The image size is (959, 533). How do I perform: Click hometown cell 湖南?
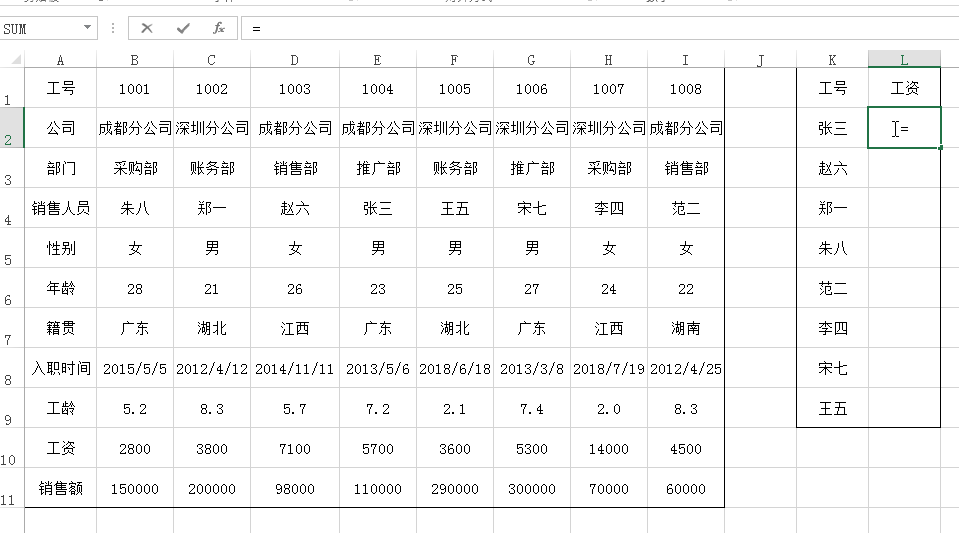coord(686,329)
